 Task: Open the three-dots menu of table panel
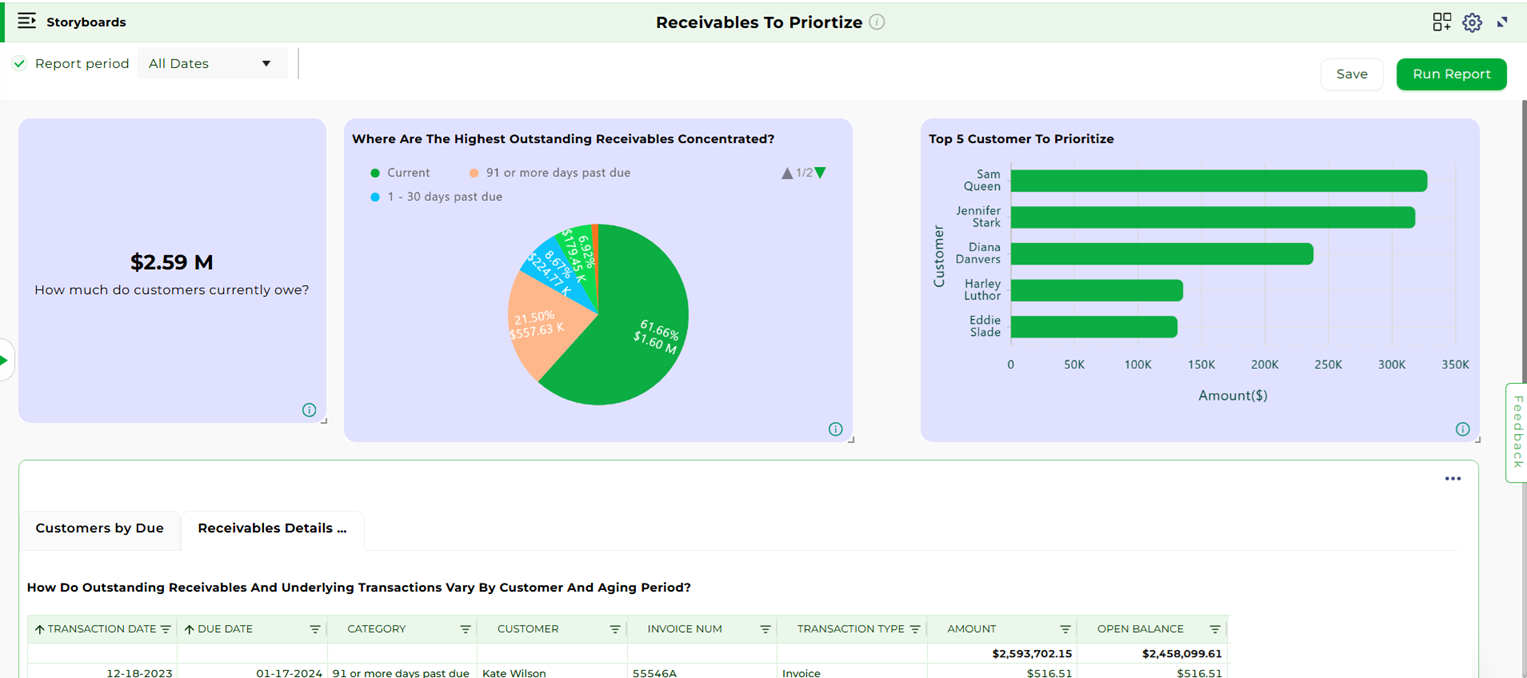(x=1452, y=479)
